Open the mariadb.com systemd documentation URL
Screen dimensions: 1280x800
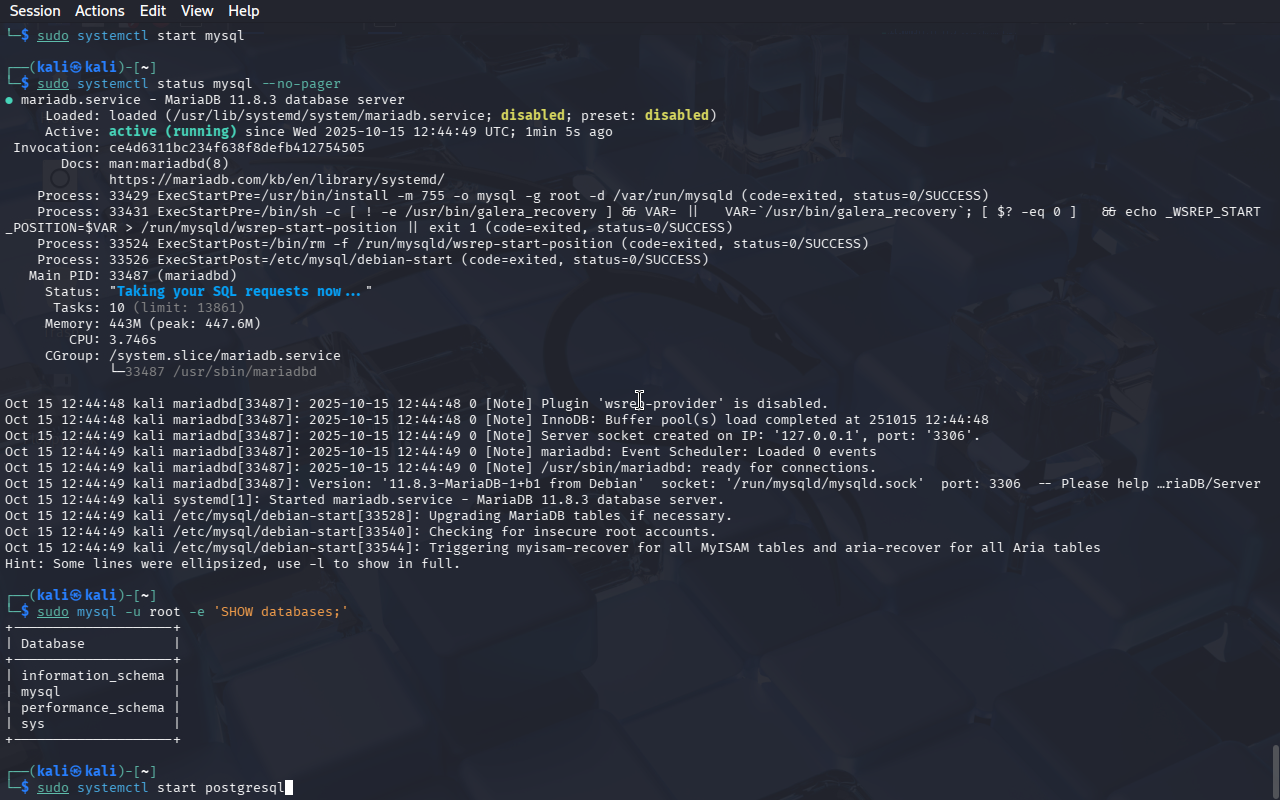point(277,180)
